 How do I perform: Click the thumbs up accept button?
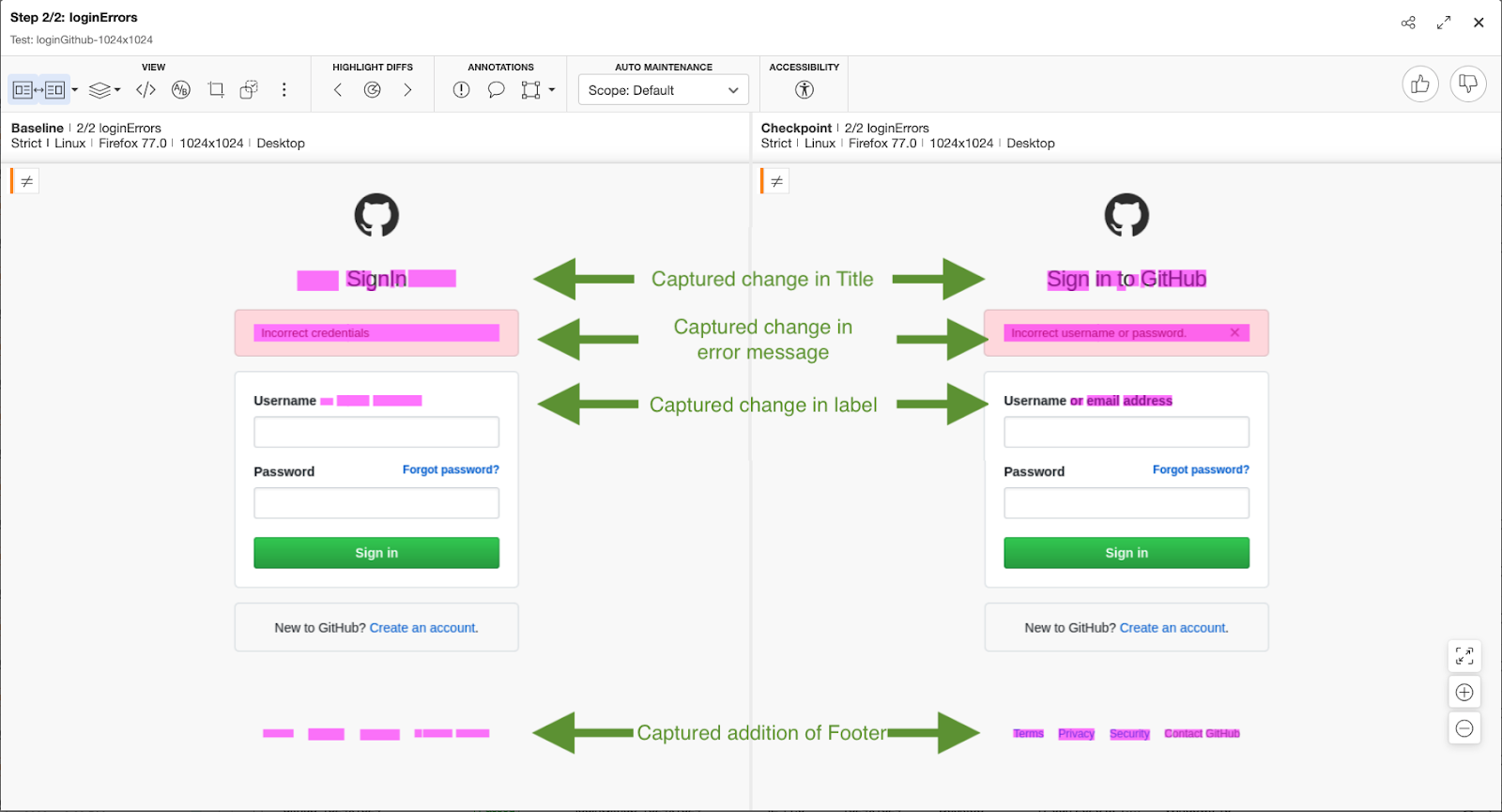coord(1420,84)
